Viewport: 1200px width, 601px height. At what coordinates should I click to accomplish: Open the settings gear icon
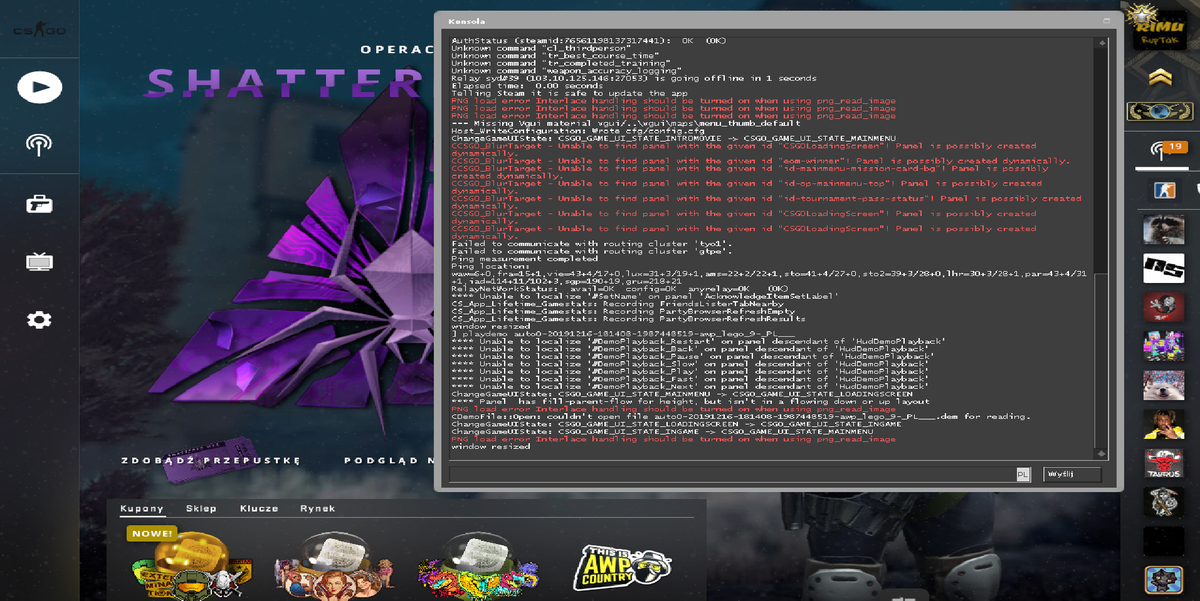39,320
